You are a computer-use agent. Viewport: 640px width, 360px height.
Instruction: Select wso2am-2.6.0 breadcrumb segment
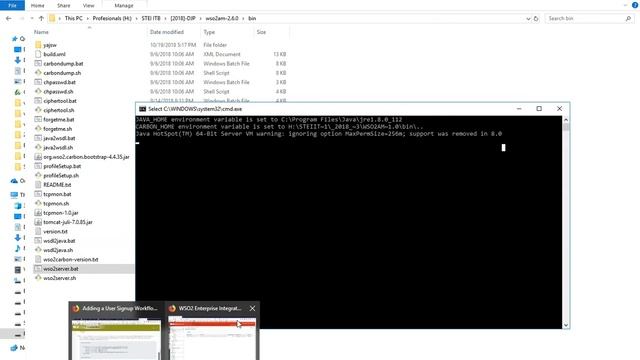click(x=222, y=18)
